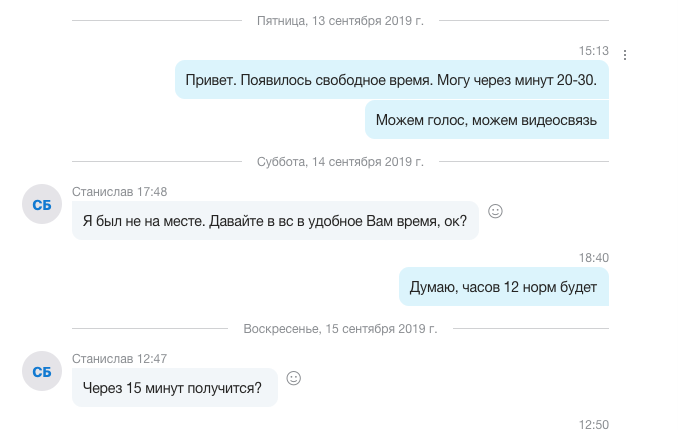Click the 12:47 time next to Станислав
Screen dimensions: 678x430
coord(152,358)
